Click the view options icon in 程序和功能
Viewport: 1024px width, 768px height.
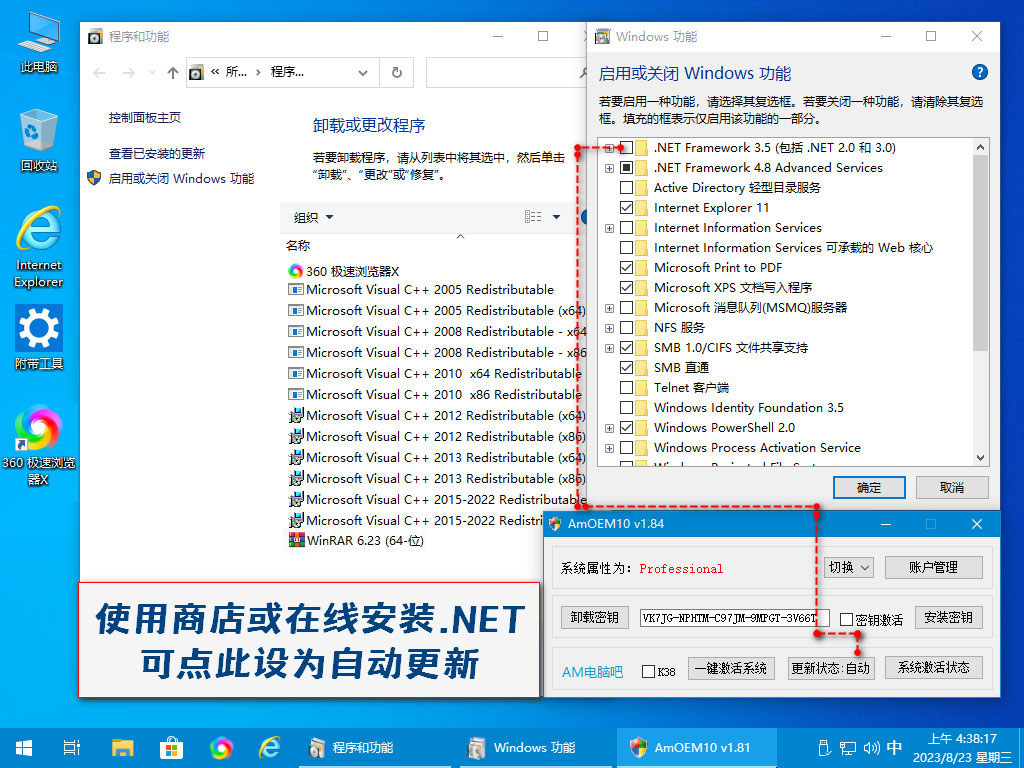click(533, 217)
